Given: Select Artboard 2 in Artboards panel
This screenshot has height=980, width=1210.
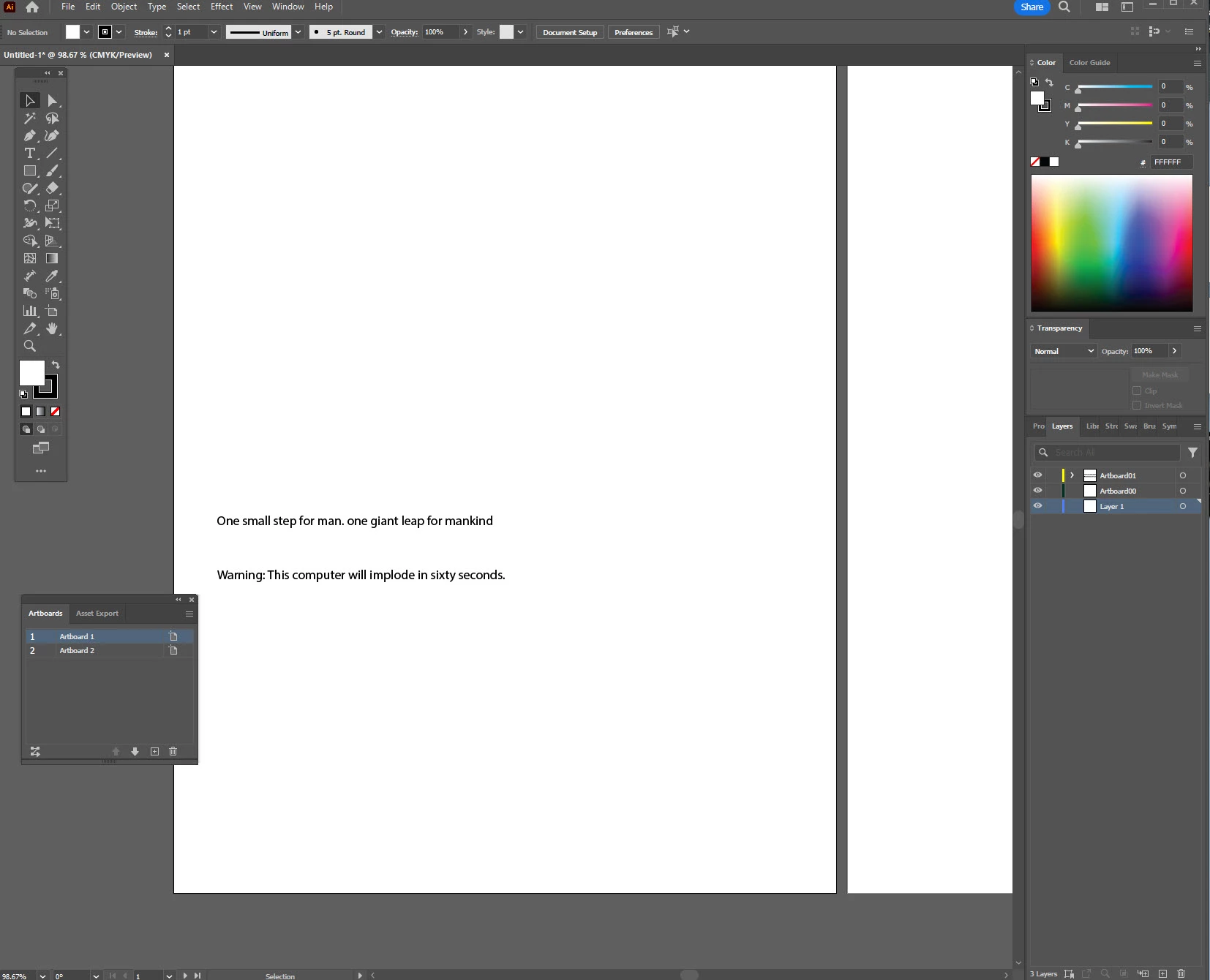Looking at the screenshot, I should [110, 650].
